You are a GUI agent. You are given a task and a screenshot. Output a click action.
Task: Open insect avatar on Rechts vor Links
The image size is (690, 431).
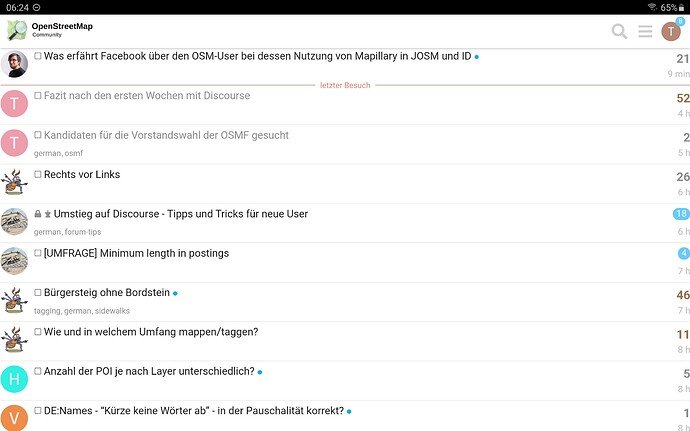click(x=14, y=182)
